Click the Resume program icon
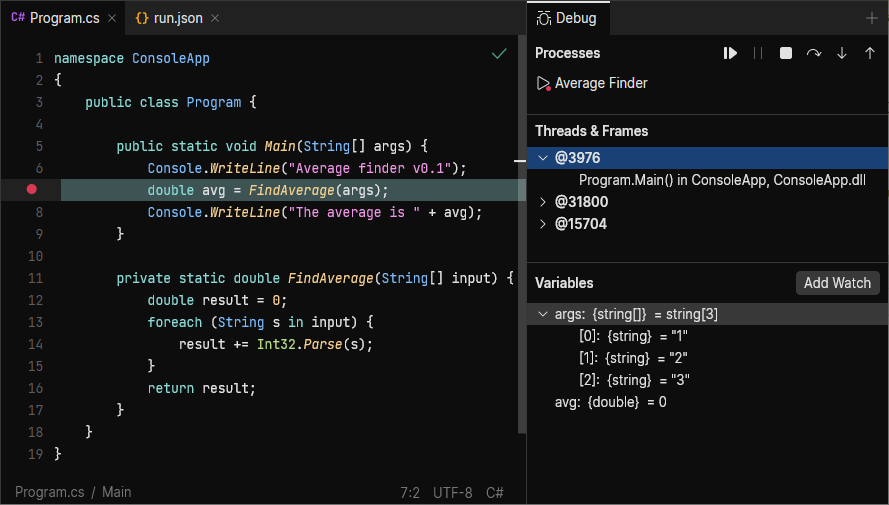The width and height of the screenshot is (889, 505). [x=730, y=53]
